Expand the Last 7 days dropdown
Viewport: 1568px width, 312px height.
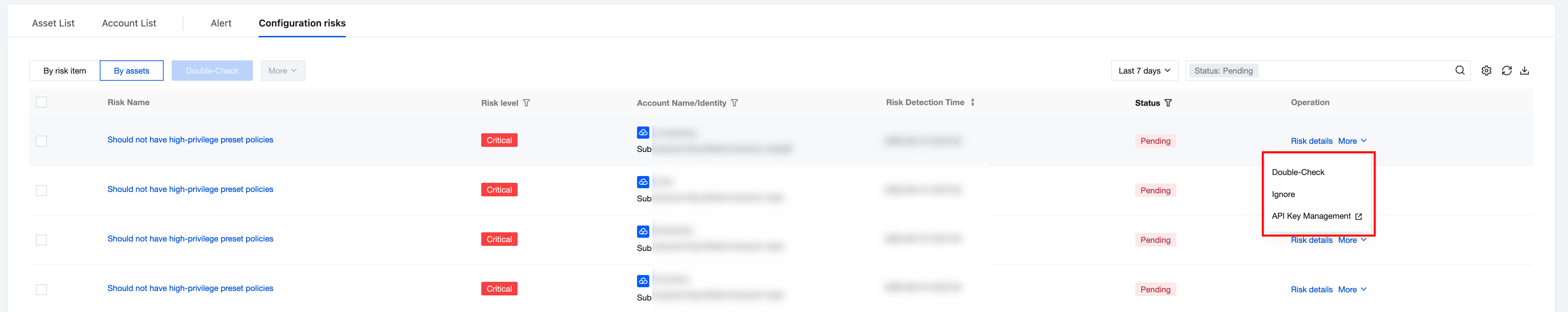tap(1144, 71)
